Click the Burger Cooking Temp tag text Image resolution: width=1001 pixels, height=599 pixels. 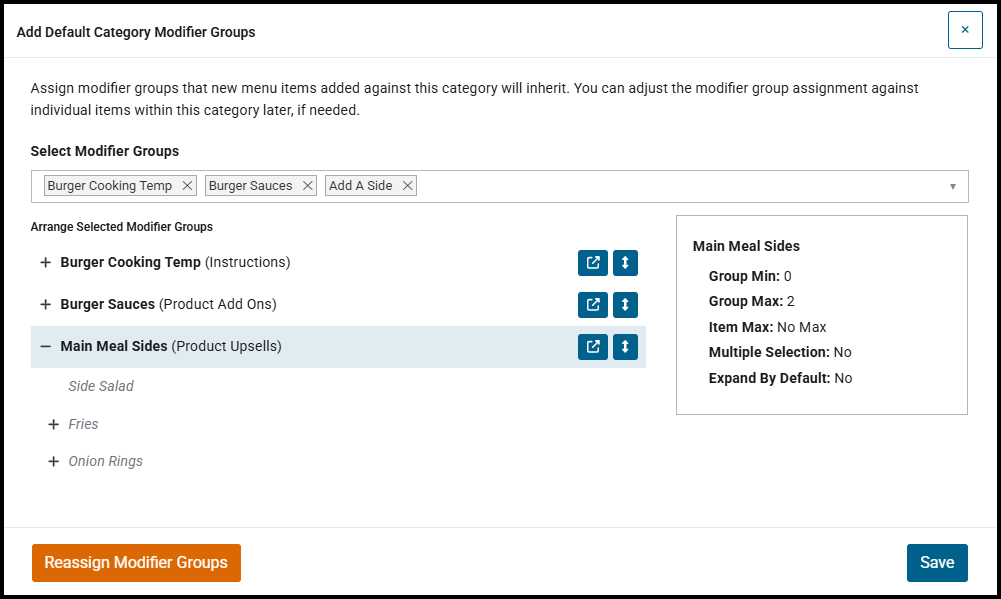pyautogui.click(x=110, y=186)
